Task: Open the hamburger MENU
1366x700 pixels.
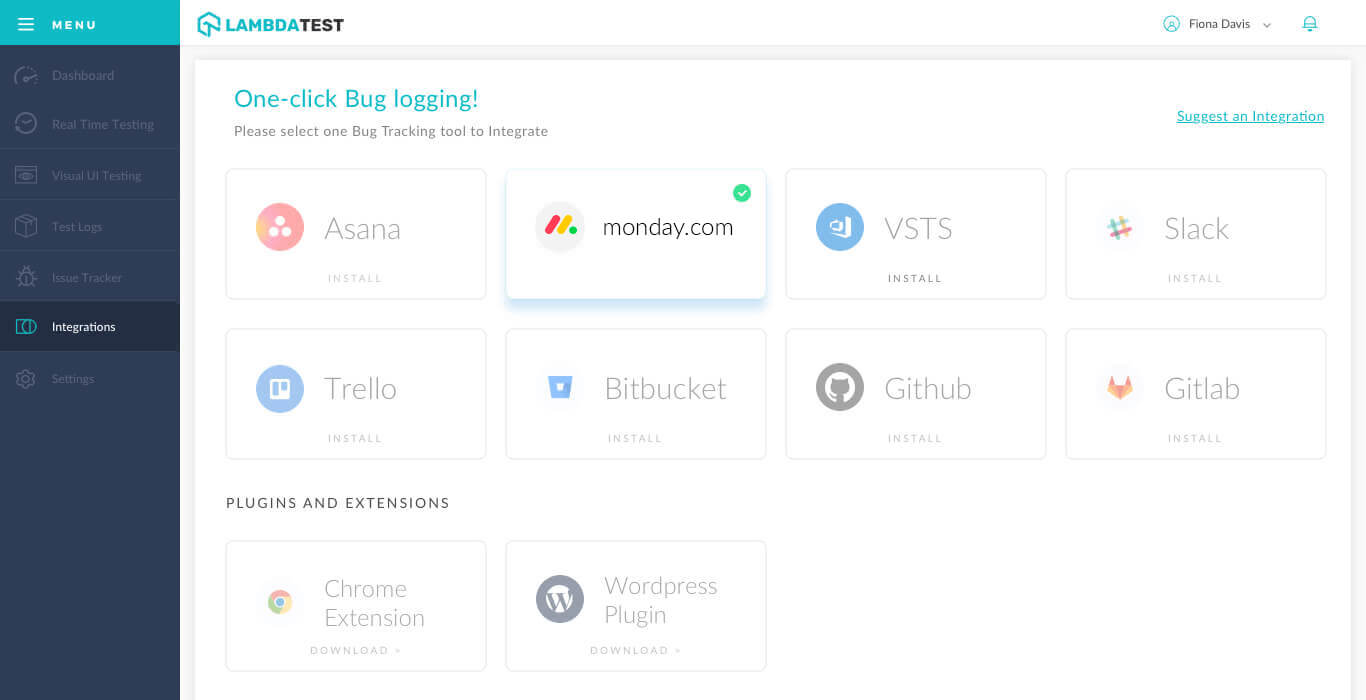Action: (26, 24)
